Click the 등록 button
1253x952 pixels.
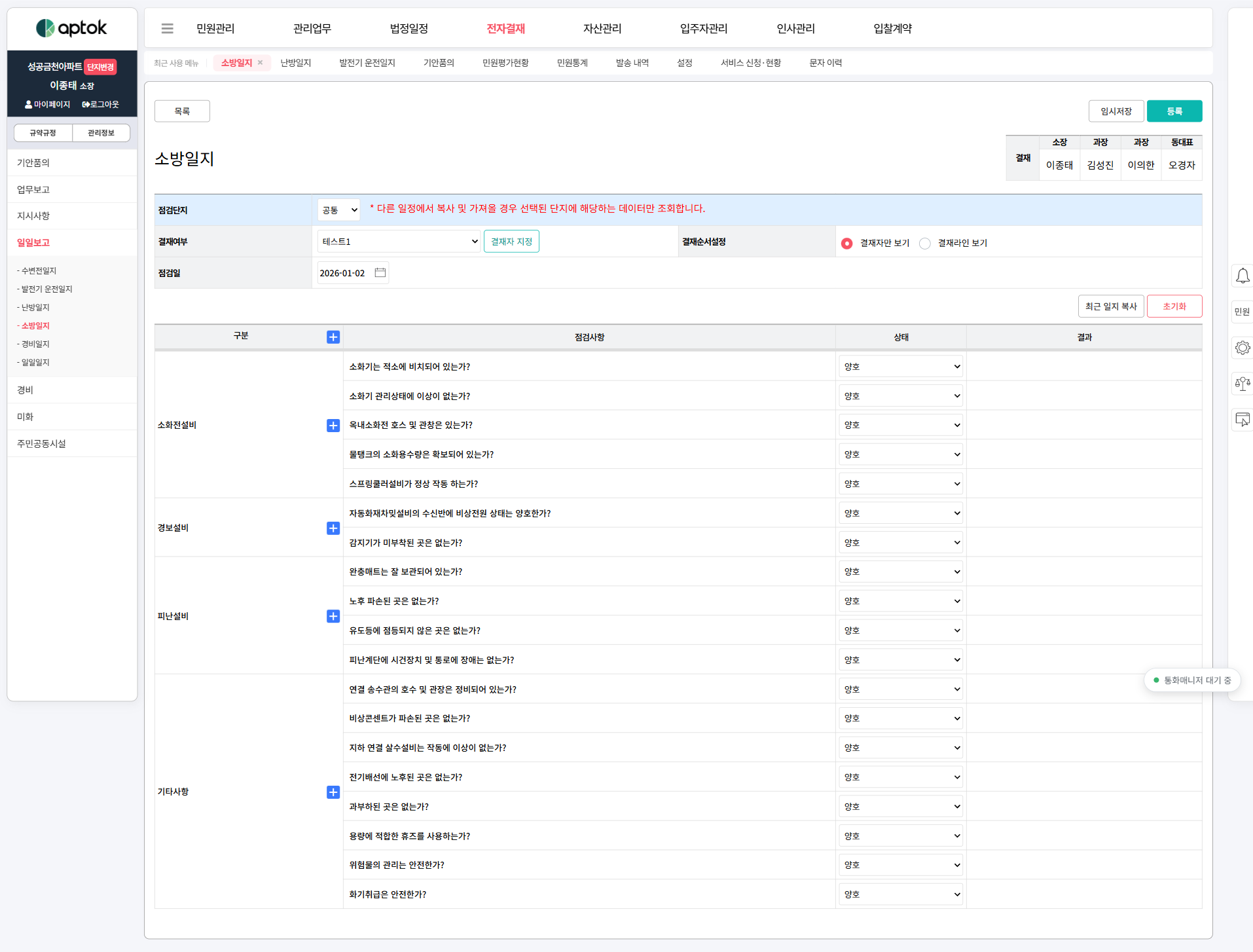click(1174, 111)
